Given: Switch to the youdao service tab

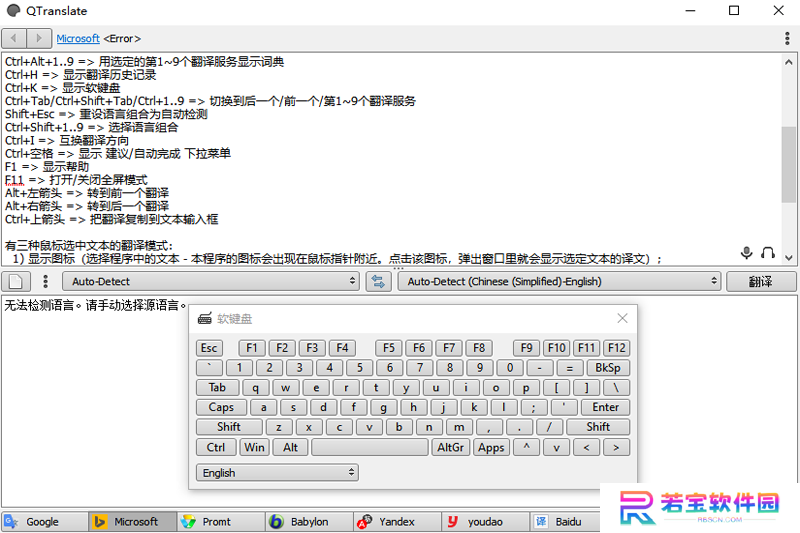Looking at the screenshot, I should point(486,522).
